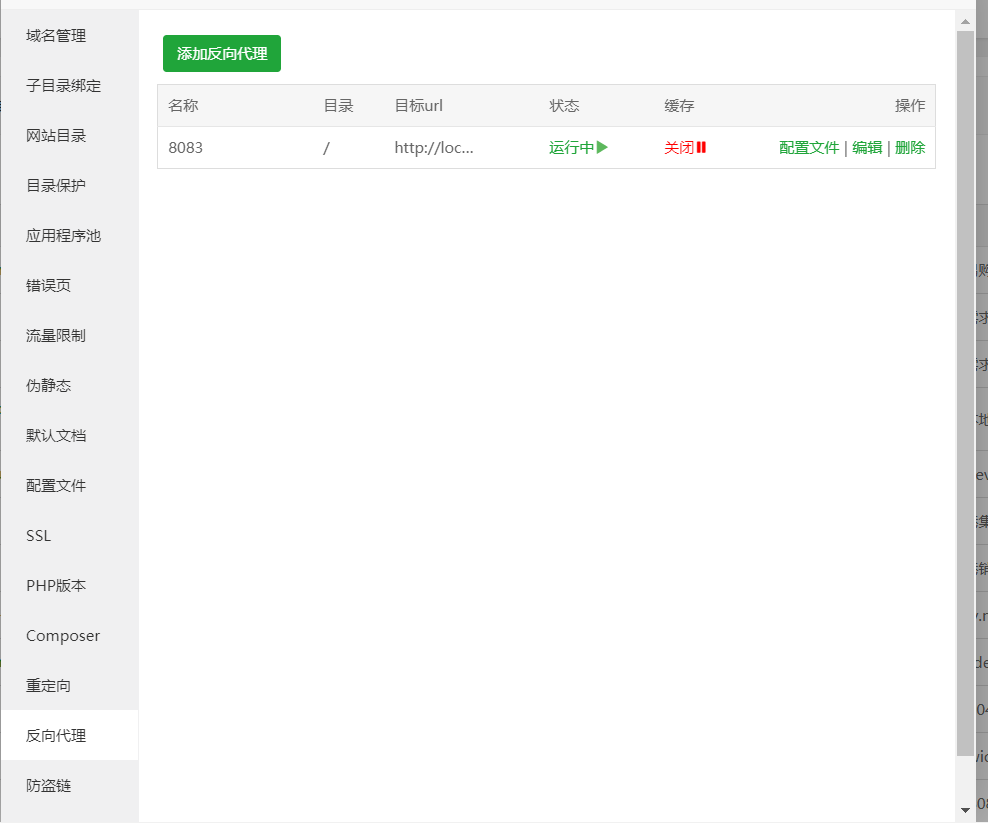The width and height of the screenshot is (988, 823).
Task: Click the scrollbar down arrow
Action: (965, 810)
